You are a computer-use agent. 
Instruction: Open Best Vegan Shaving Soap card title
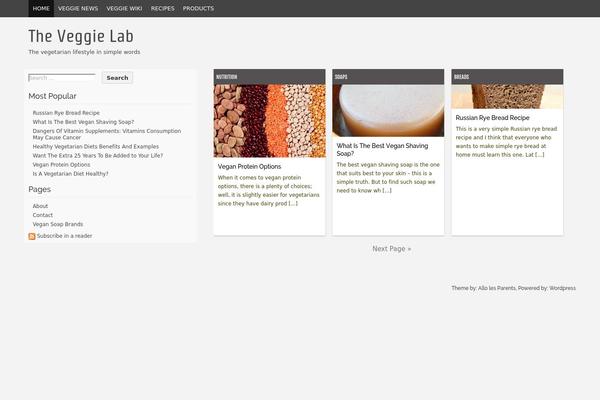coord(383,150)
